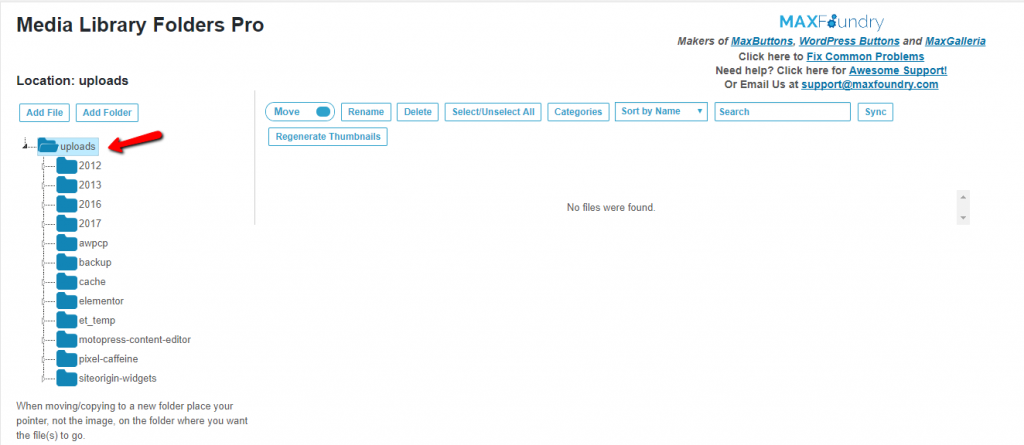Click the awpcp folder icon

(67, 243)
